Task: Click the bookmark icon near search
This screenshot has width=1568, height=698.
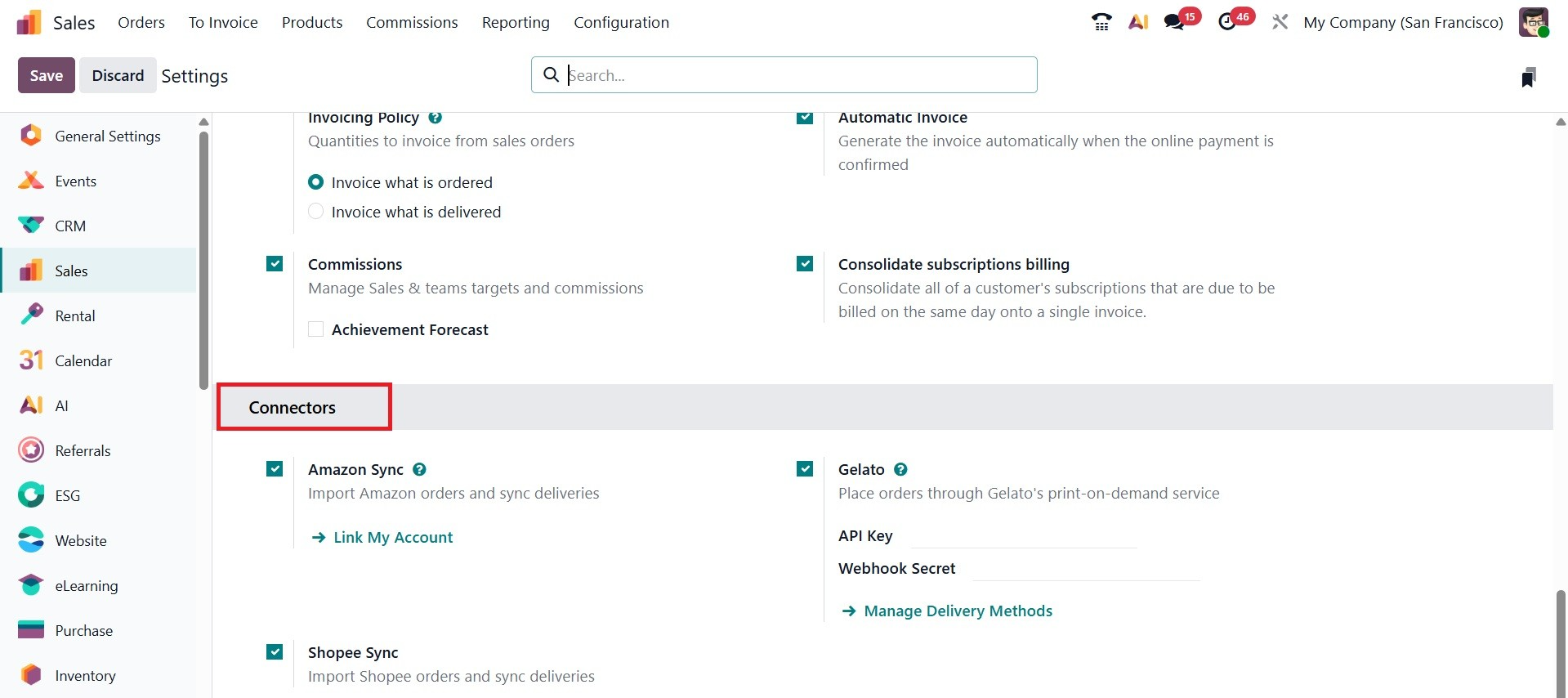Action: (1528, 77)
